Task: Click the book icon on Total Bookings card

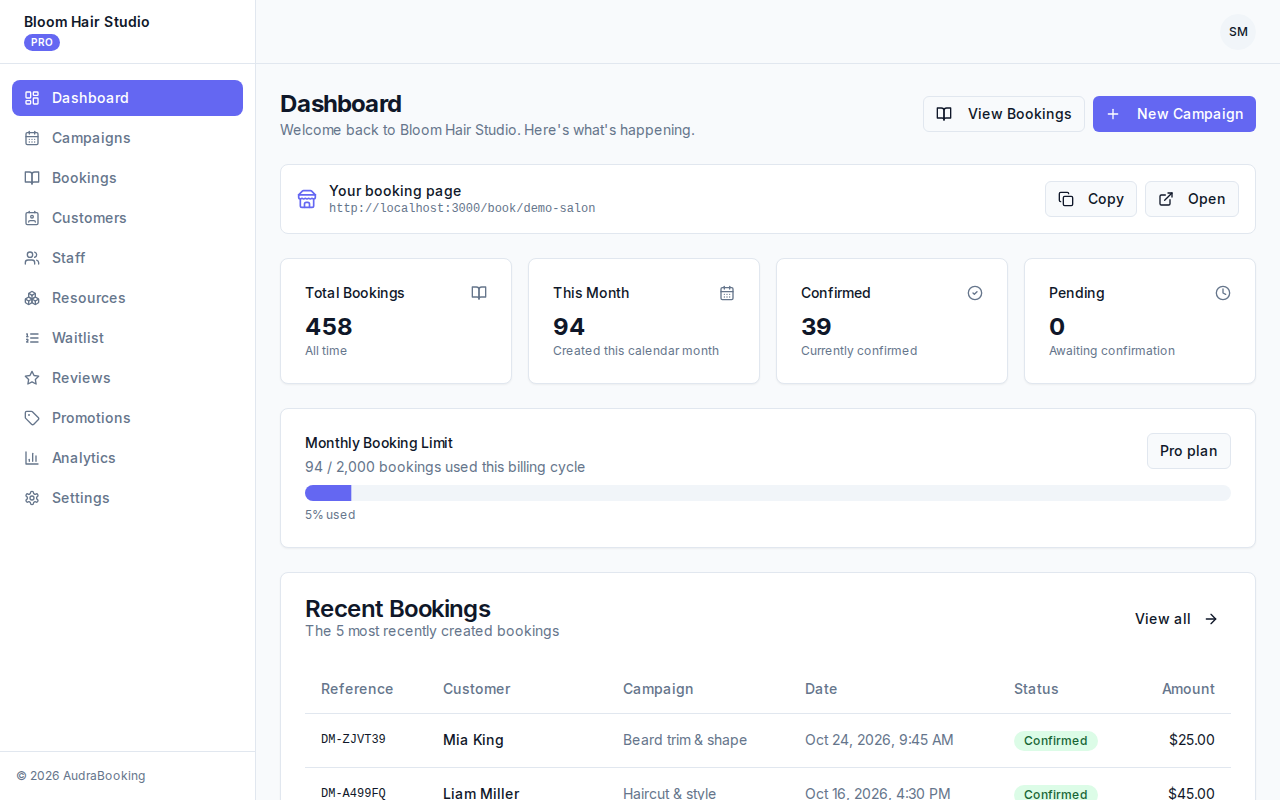Action: (479, 293)
